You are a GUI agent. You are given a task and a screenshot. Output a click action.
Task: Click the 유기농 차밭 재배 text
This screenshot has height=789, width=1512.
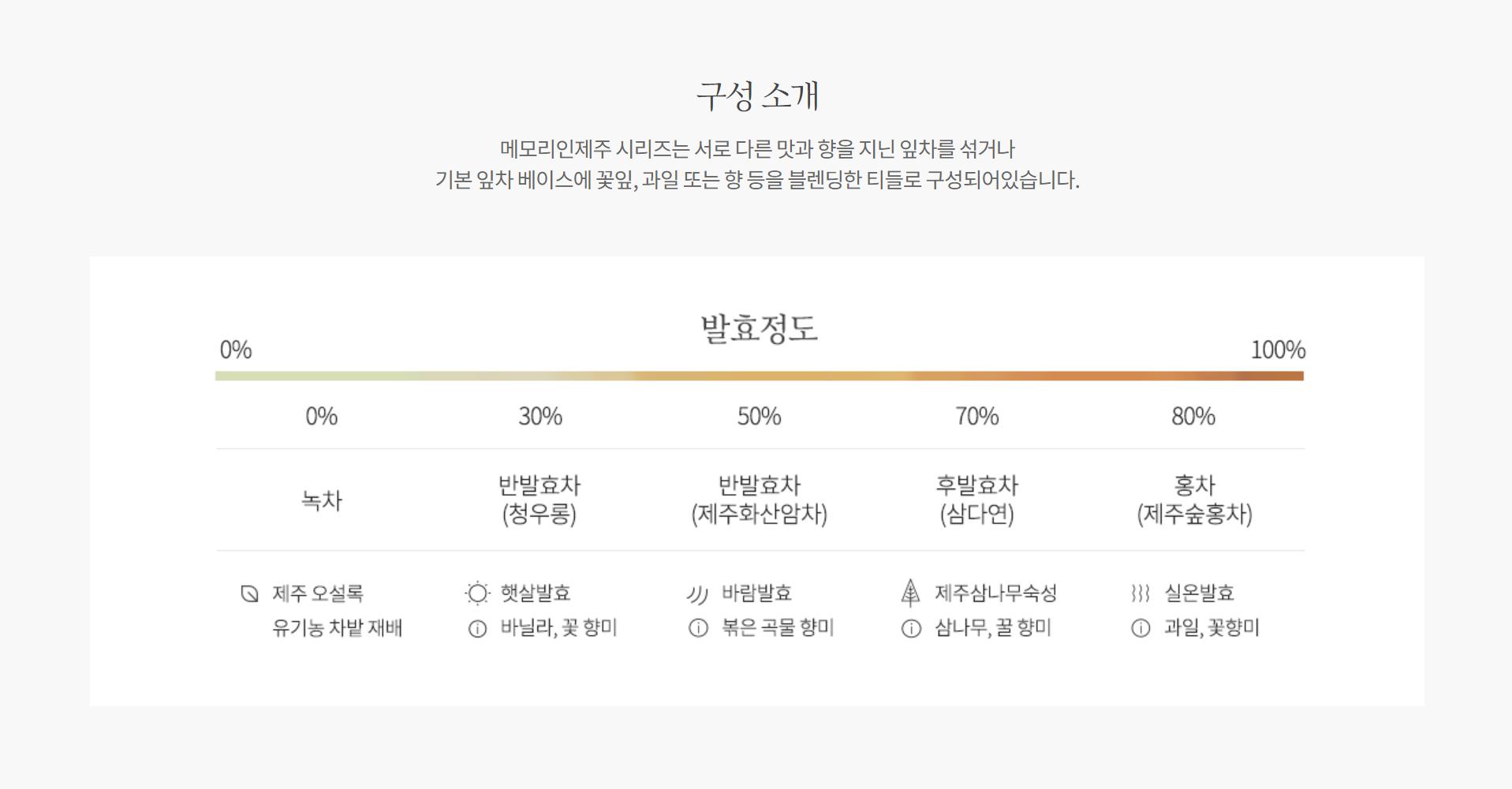(338, 629)
